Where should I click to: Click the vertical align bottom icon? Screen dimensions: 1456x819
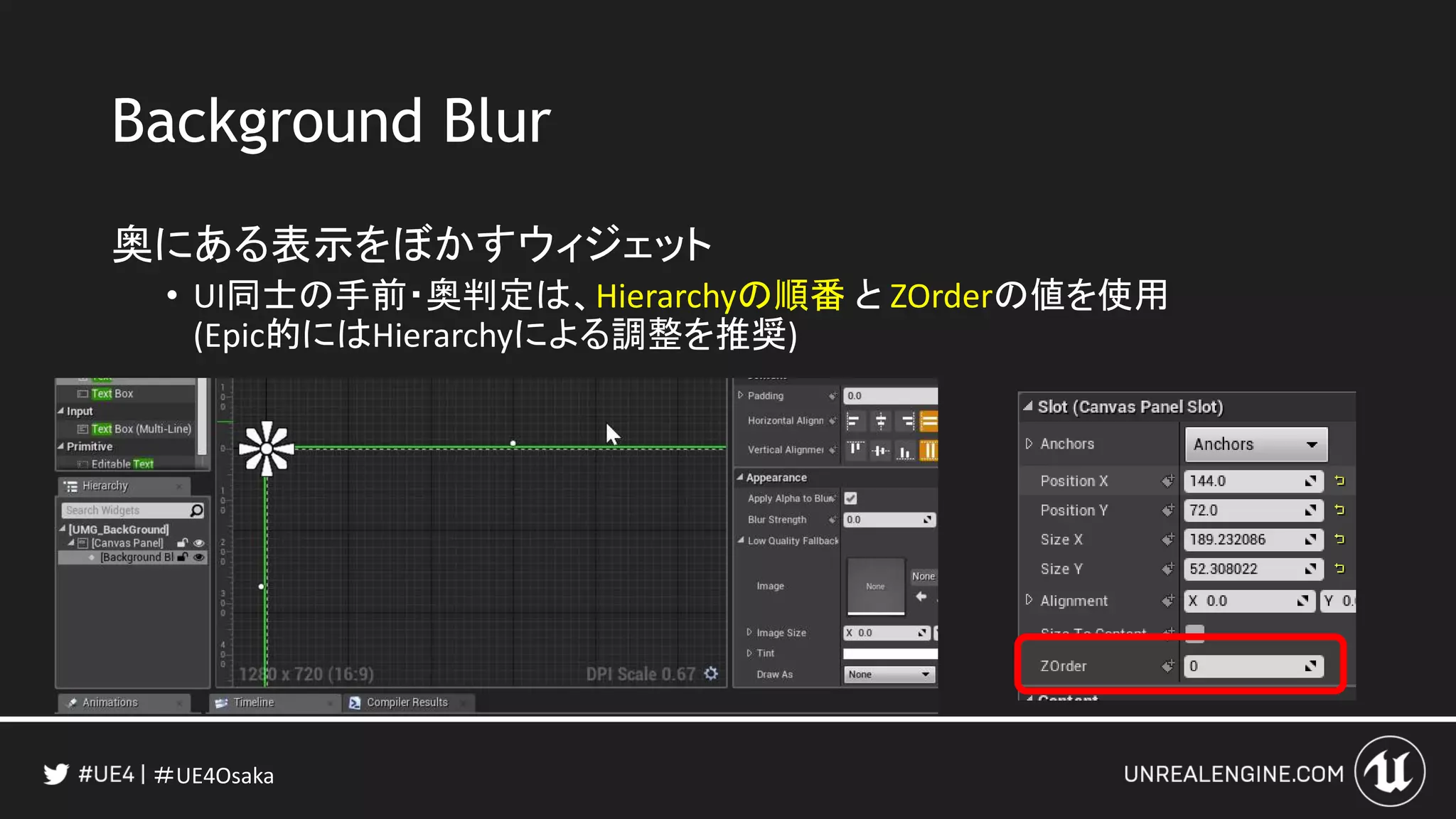905,450
